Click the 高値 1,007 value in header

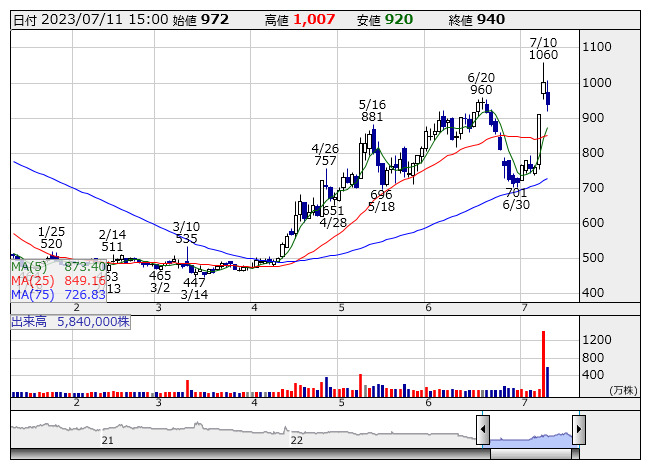pos(300,20)
